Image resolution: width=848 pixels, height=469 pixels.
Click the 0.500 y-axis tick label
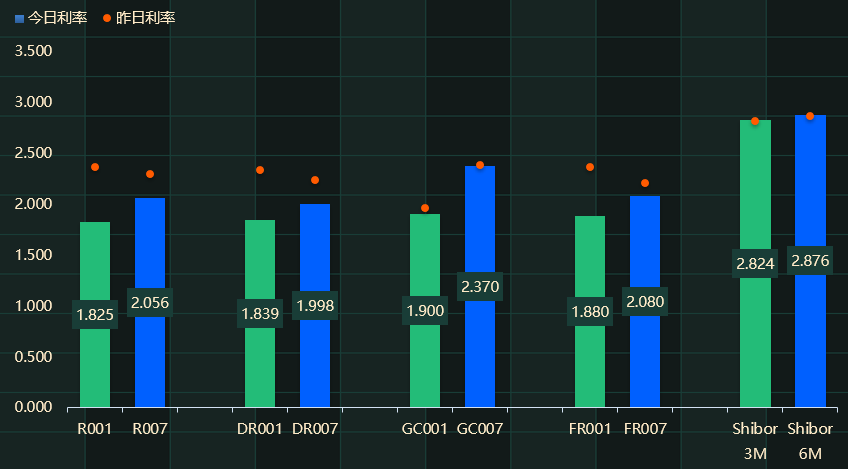pos(34,357)
